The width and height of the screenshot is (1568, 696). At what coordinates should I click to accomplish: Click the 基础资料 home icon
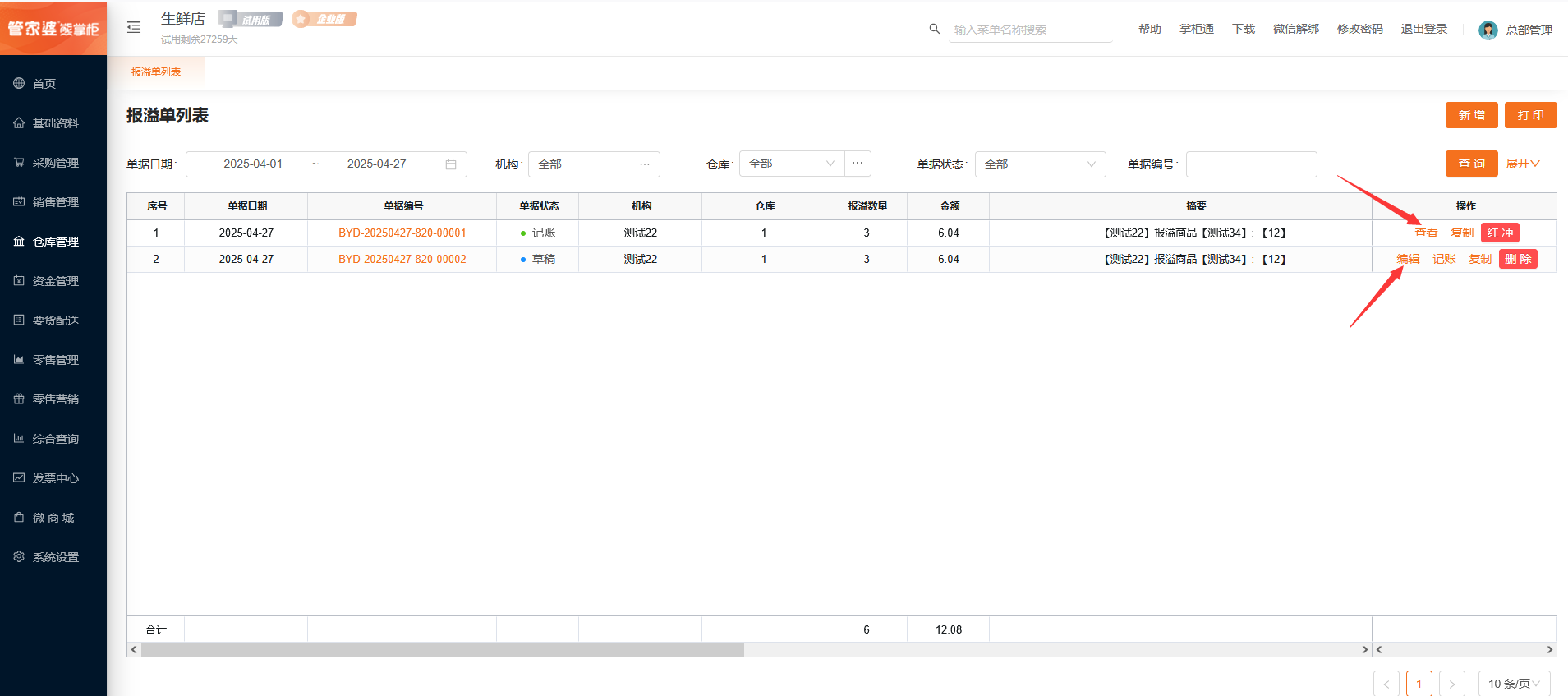pos(19,122)
